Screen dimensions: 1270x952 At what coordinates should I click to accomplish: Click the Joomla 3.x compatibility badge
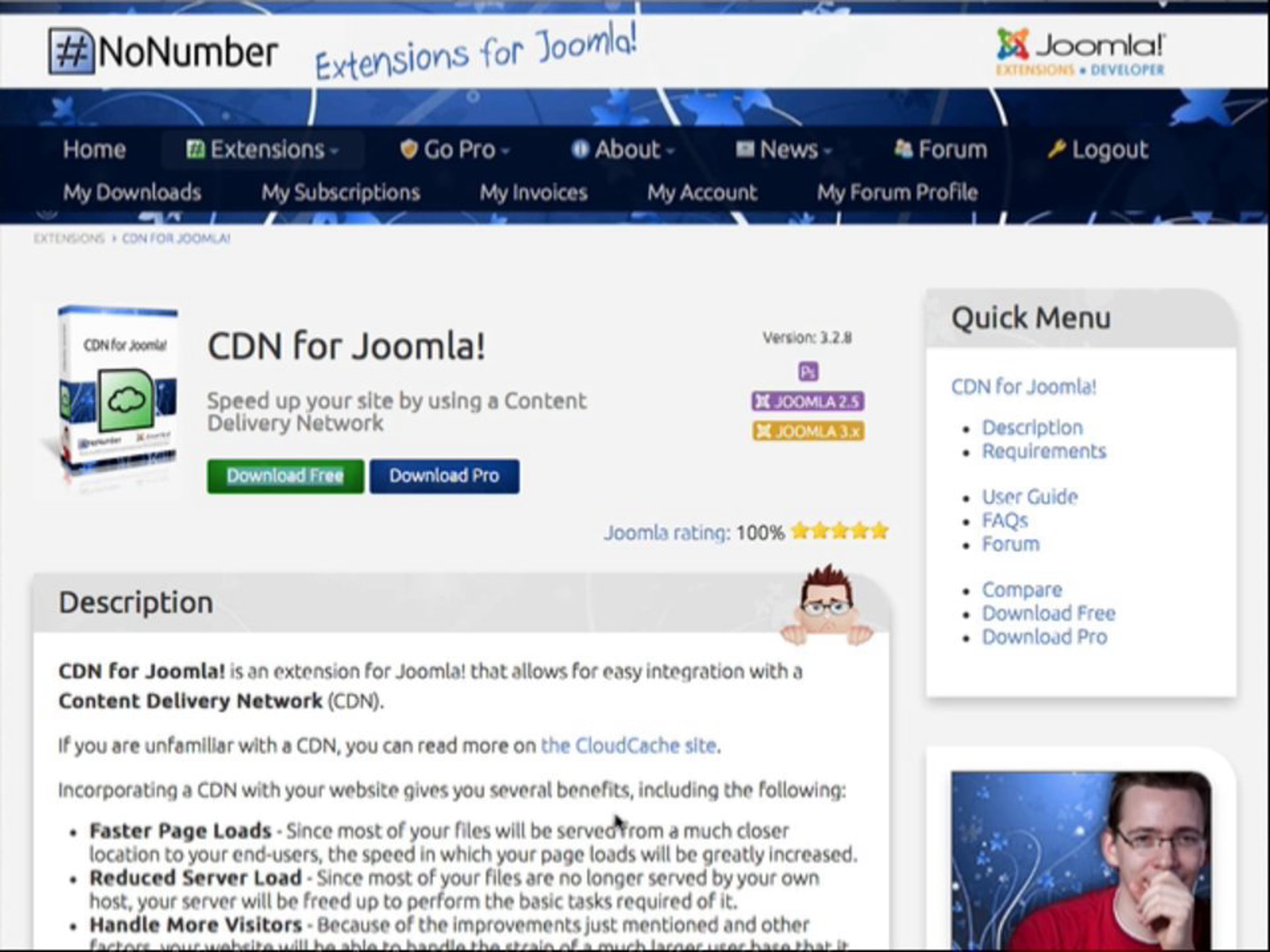[x=808, y=431]
